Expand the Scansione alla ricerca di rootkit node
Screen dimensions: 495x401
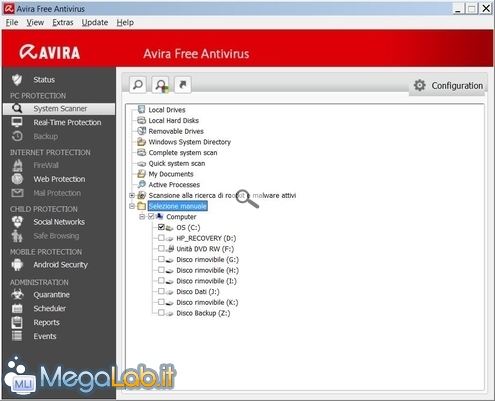point(132,195)
